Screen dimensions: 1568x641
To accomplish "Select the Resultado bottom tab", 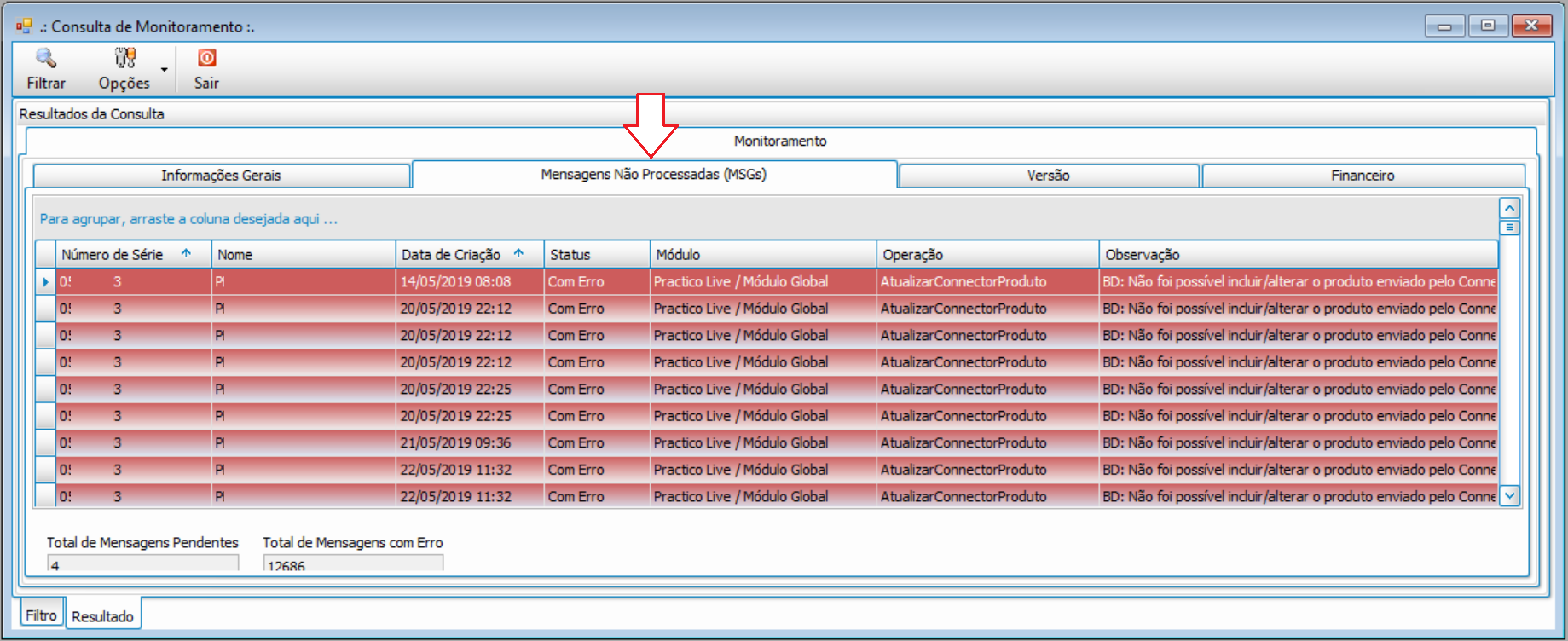I will (103, 615).
